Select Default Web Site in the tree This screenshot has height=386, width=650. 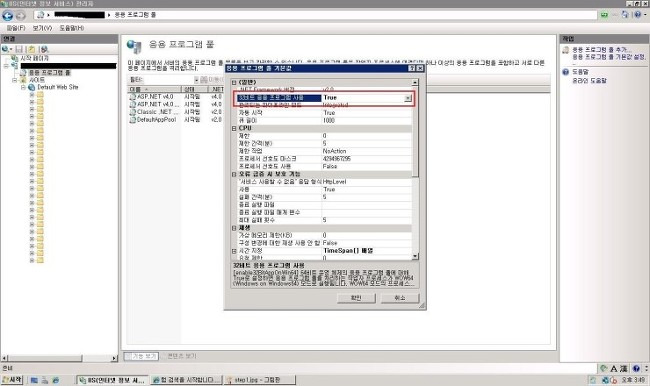(x=58, y=87)
